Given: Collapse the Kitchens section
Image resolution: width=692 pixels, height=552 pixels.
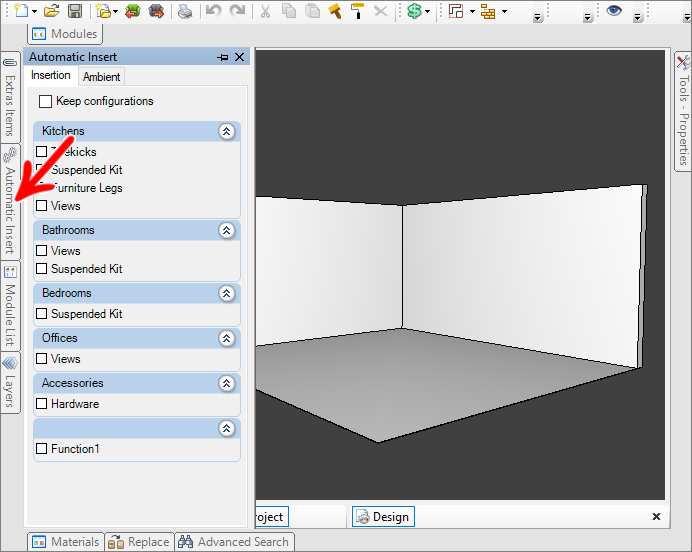Looking at the screenshot, I should 226,131.
